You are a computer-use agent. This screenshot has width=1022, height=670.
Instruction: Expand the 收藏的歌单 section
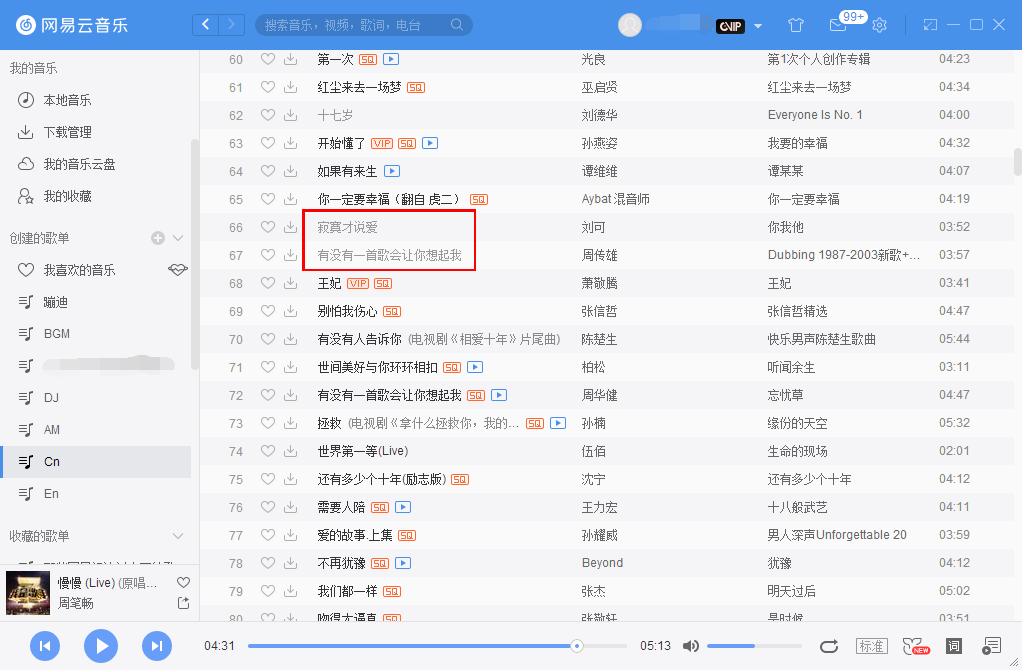click(178, 536)
